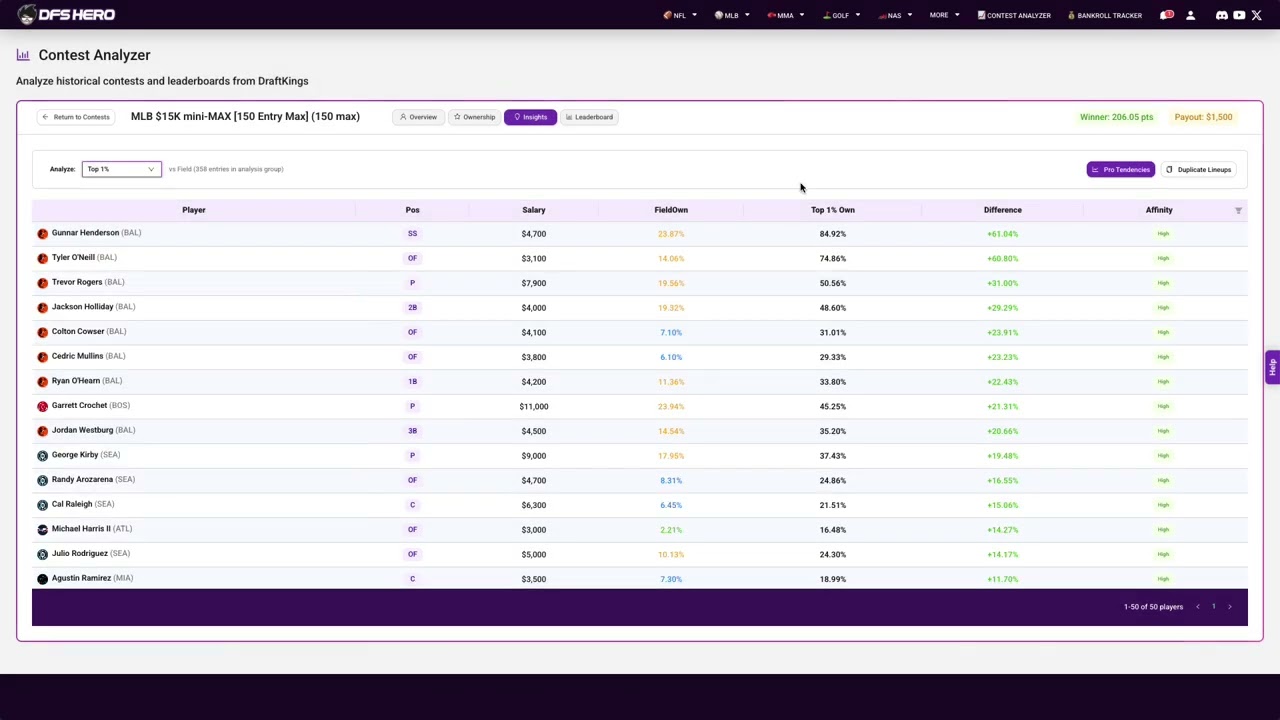Click the $11,000 salary cell
Image resolution: width=1280 pixels, height=720 pixels.
(x=534, y=406)
